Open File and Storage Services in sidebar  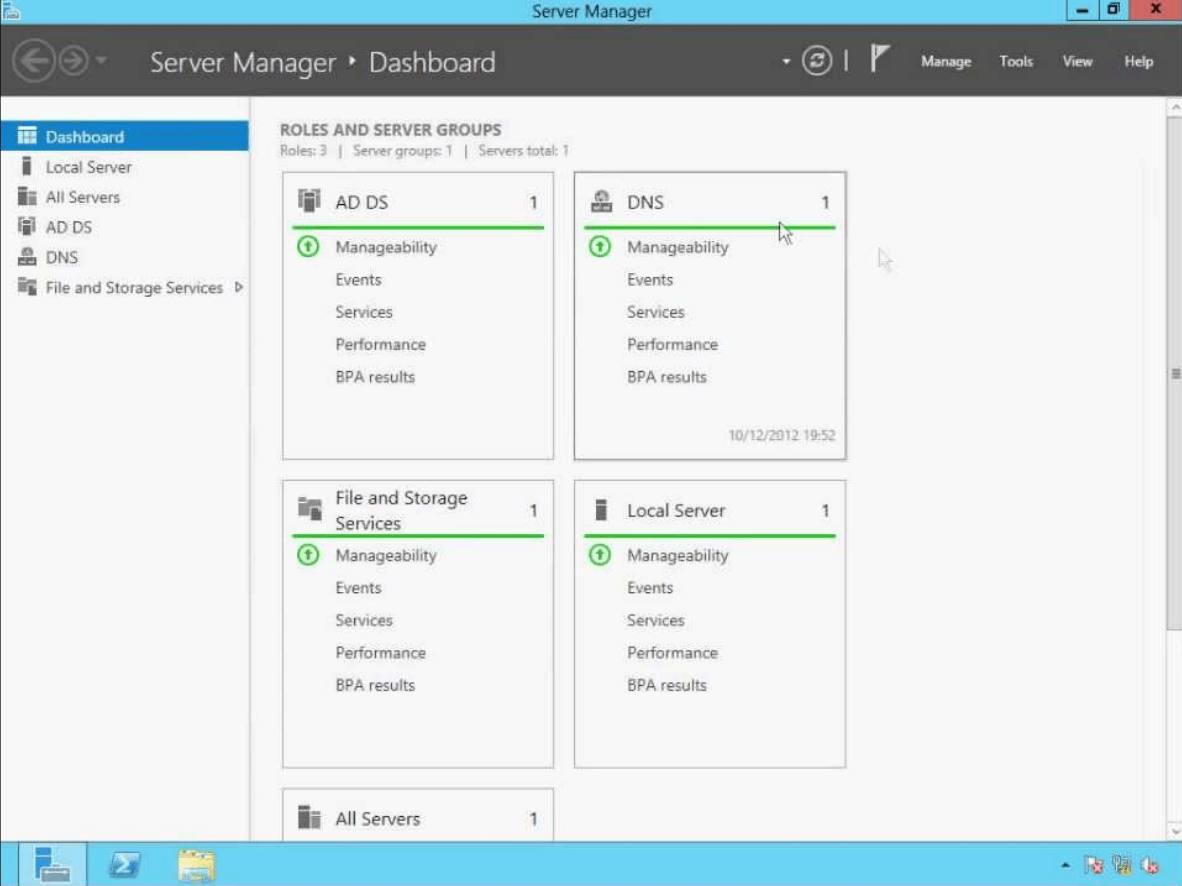[x=124, y=287]
